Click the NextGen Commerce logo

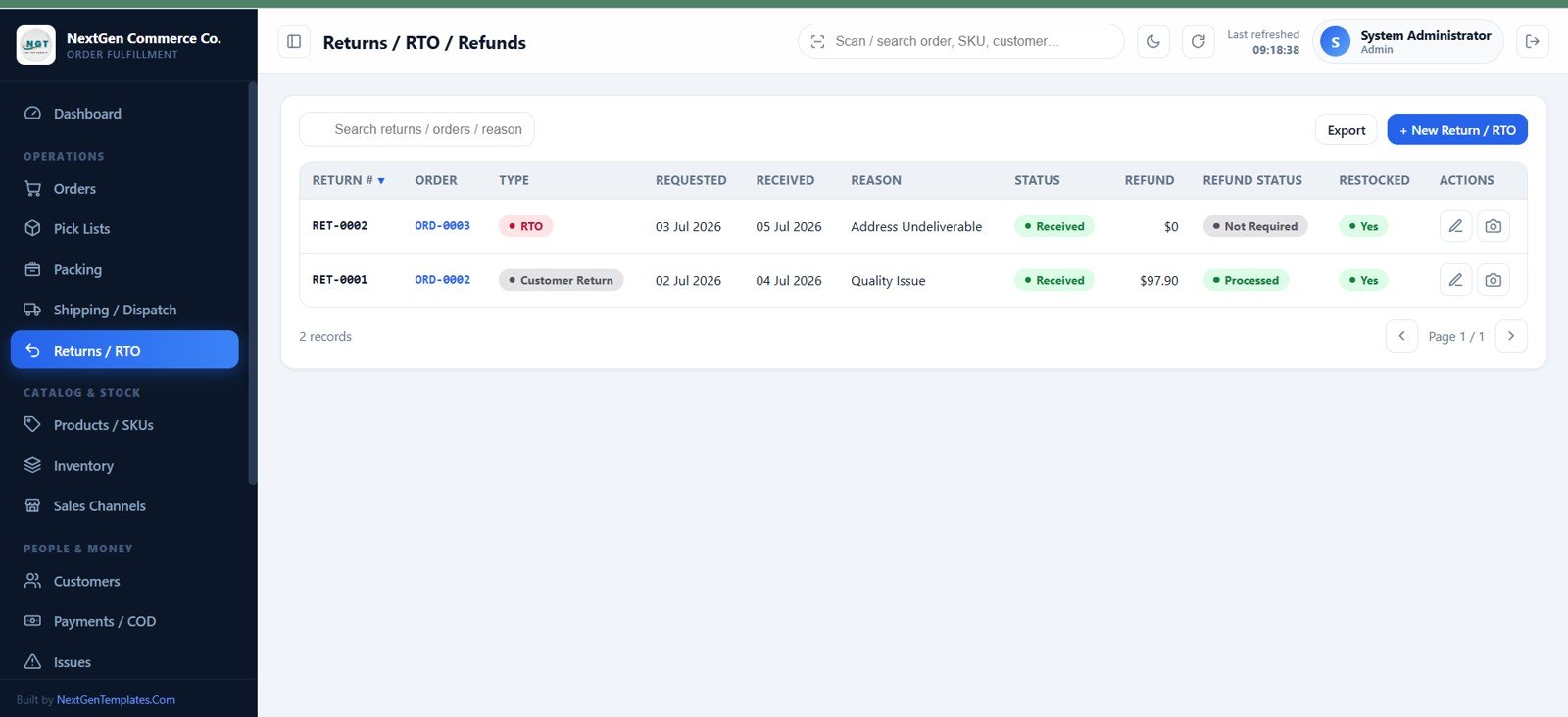(36, 45)
